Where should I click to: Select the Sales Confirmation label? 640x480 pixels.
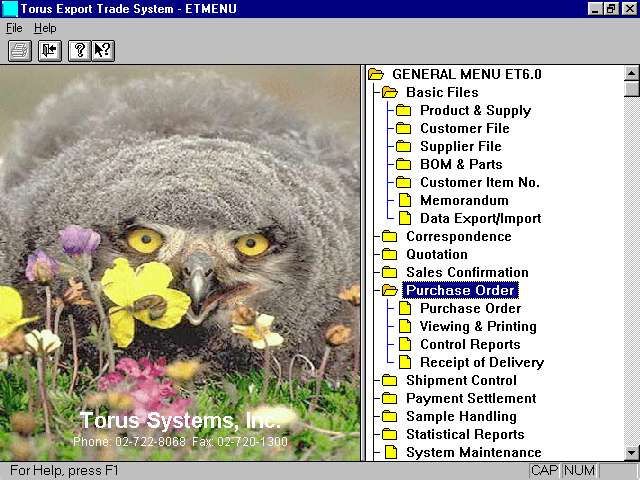(467, 272)
